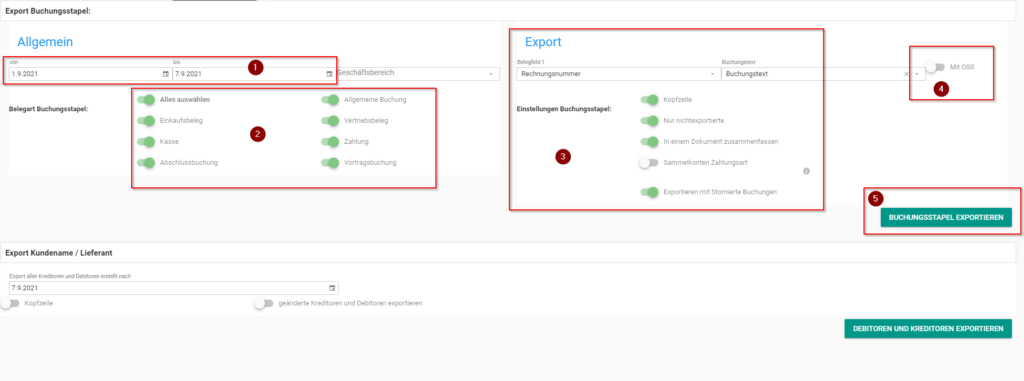Expand the Geschäftsbereich dropdown
Image resolution: width=1024 pixels, height=381 pixels.
coord(418,74)
